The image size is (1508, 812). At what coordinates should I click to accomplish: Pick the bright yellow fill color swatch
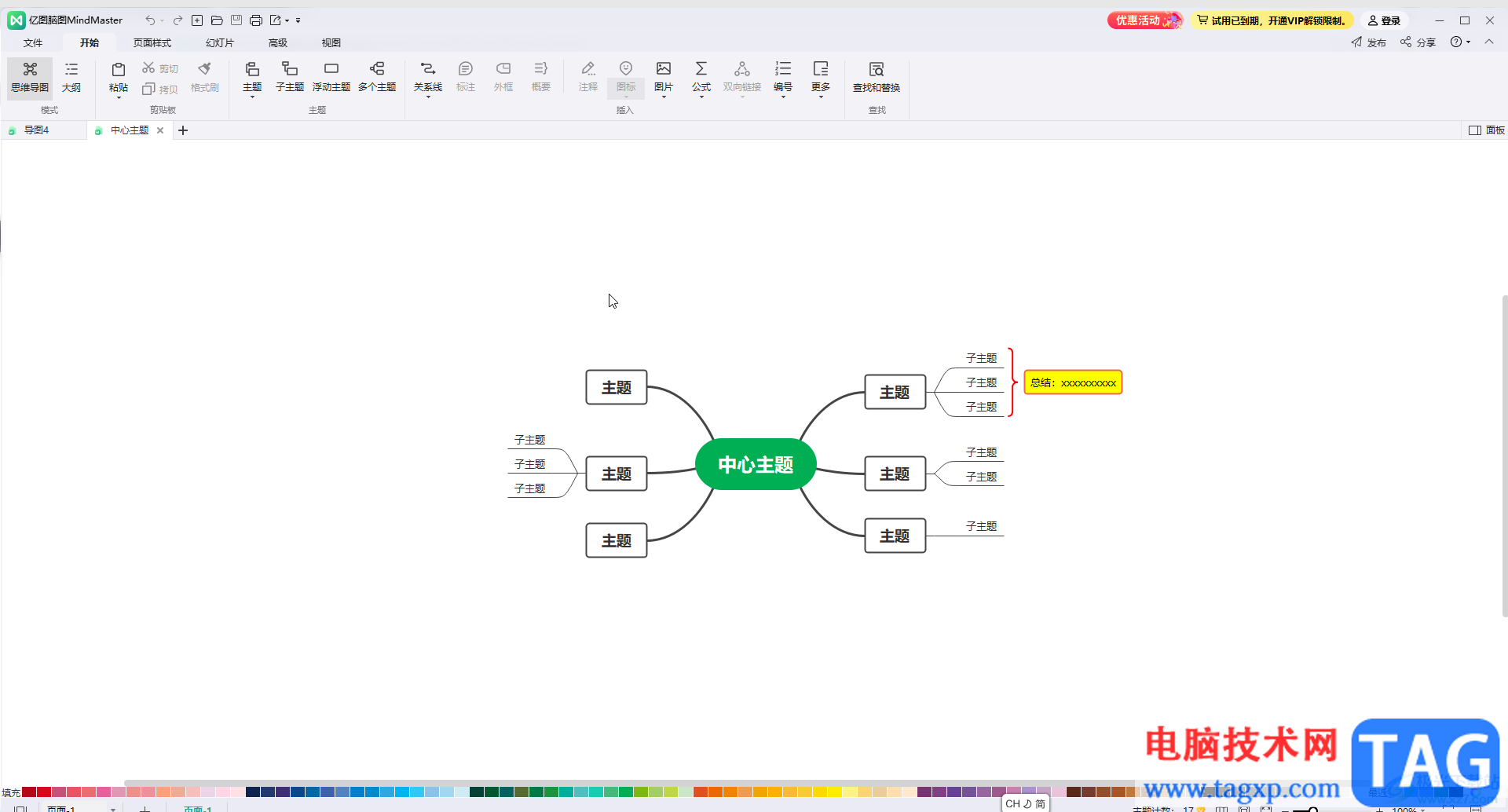835,792
